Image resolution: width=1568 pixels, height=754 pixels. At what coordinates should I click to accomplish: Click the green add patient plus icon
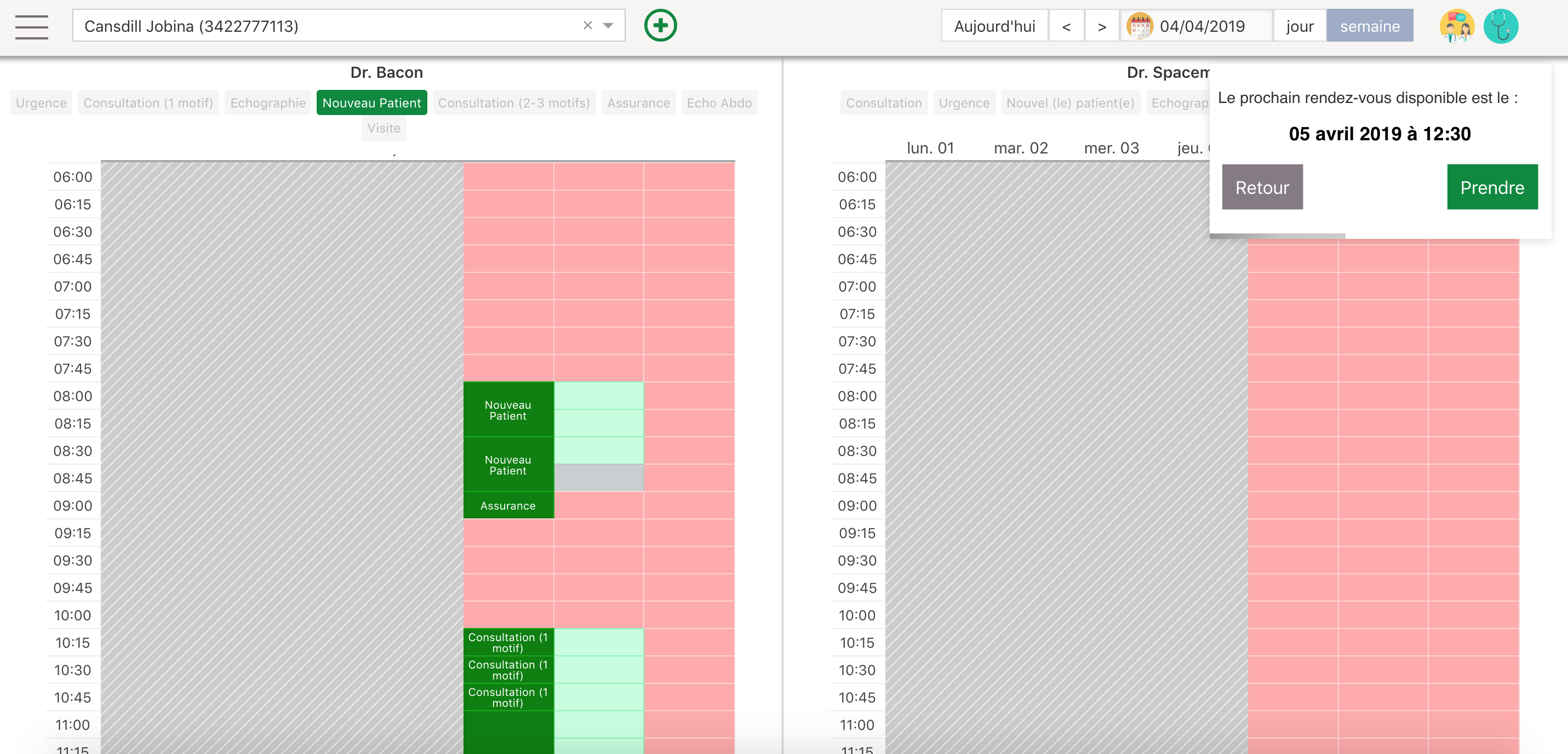(x=660, y=26)
